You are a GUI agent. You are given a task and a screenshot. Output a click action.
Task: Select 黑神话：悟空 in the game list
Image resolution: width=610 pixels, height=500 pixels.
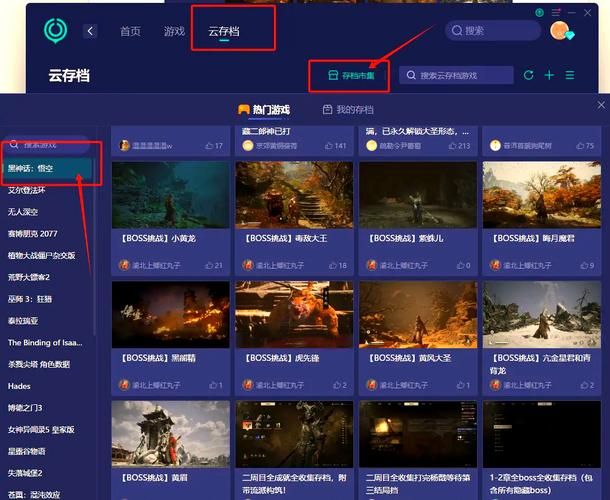pos(47,168)
